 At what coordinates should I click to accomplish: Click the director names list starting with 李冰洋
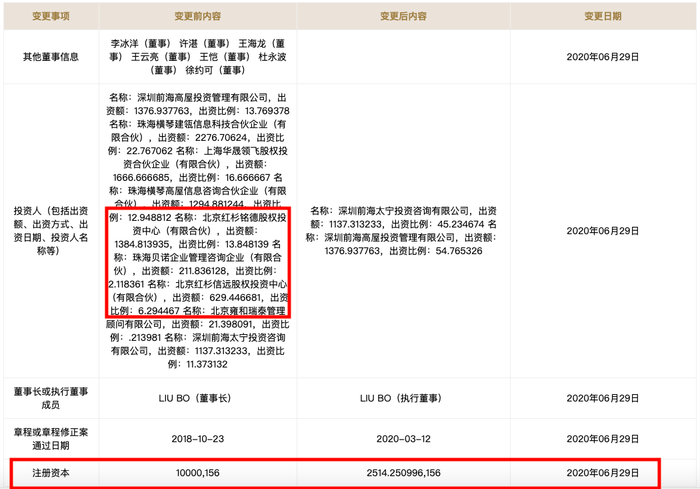click(198, 57)
